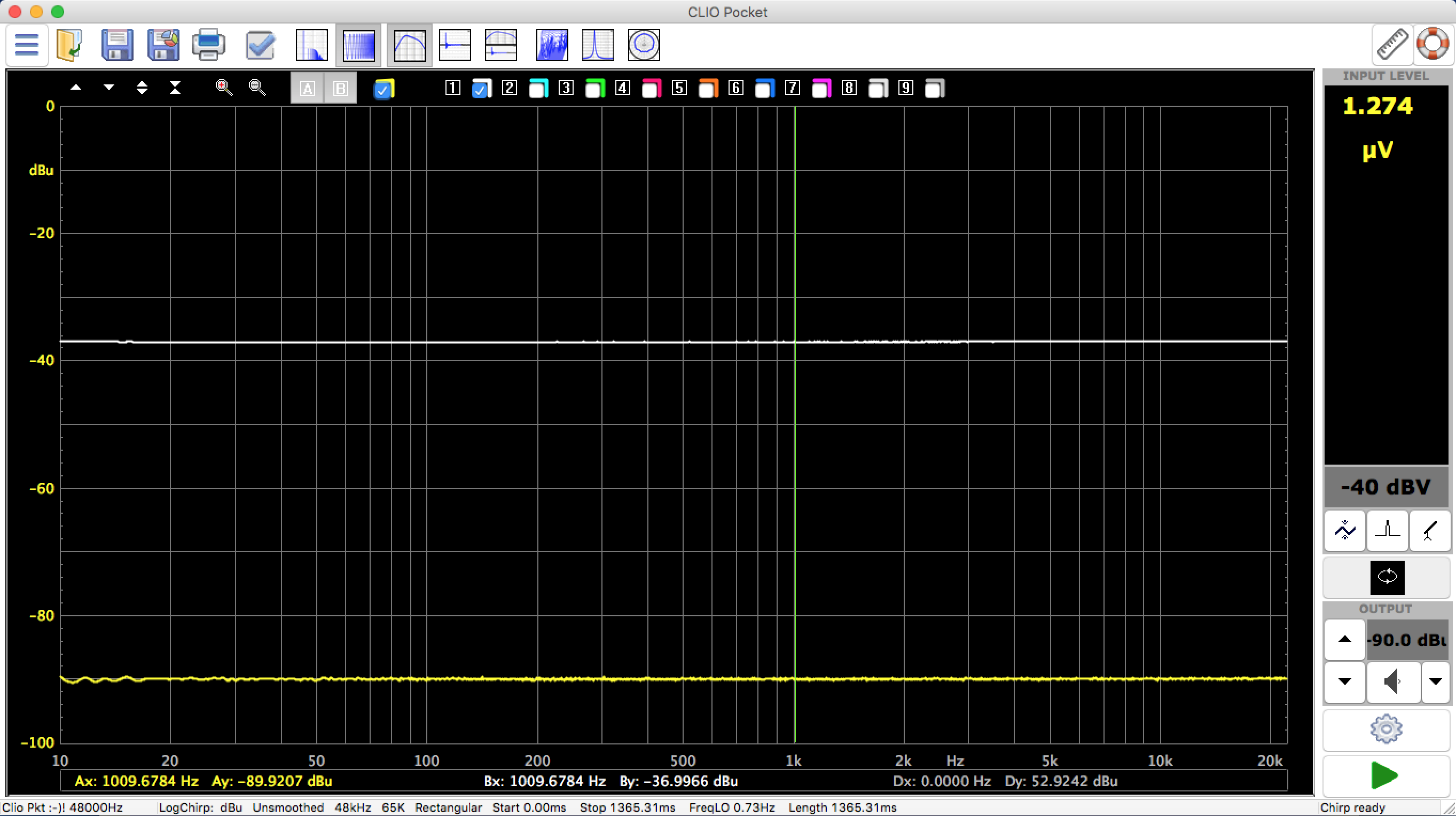Screen dimensions: 1456x816
Task: Compress the vertical scale with hourglass arrows
Action: coord(175,88)
